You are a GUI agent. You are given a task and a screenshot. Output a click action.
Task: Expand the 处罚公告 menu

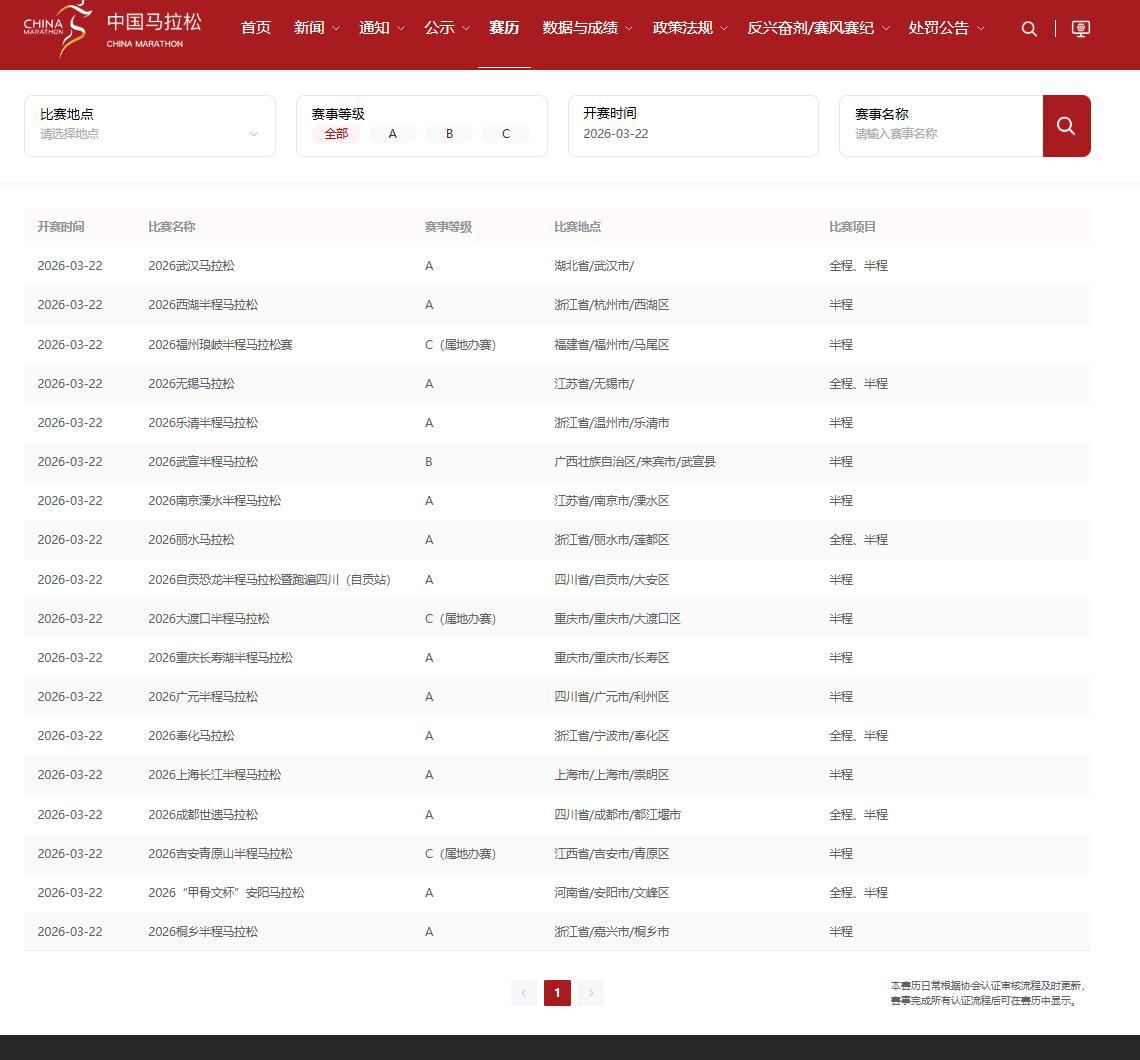[x=946, y=28]
